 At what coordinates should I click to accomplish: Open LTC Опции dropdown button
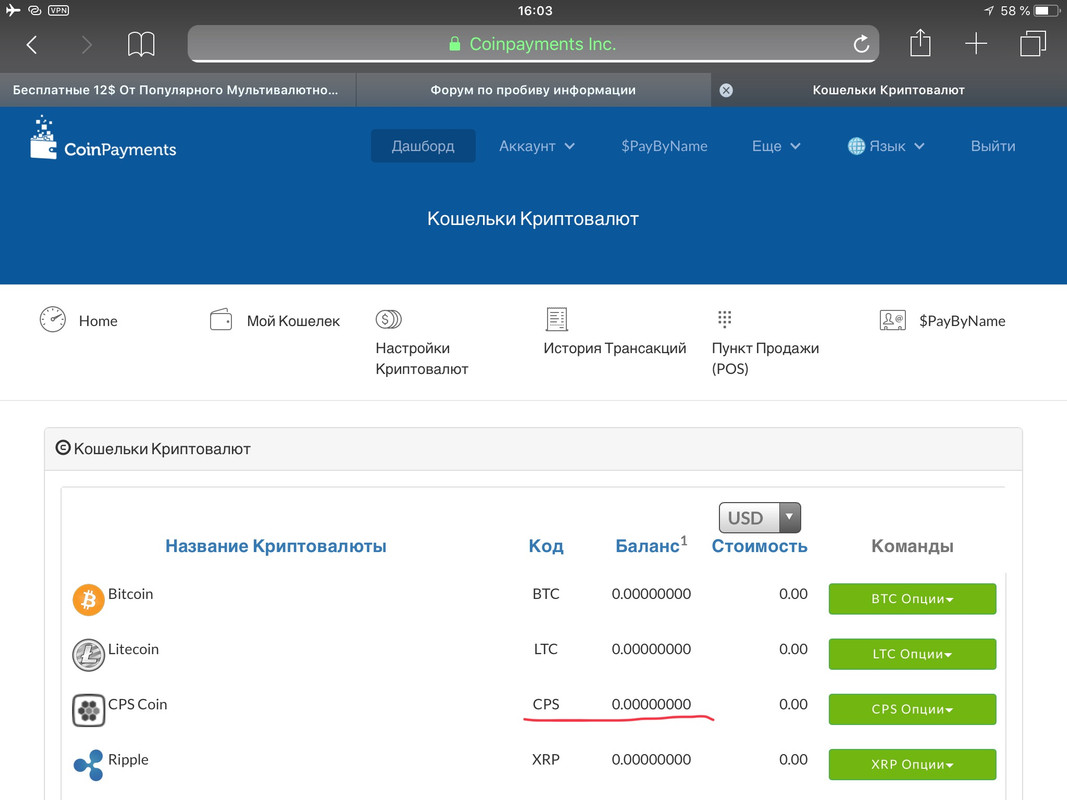(x=912, y=654)
